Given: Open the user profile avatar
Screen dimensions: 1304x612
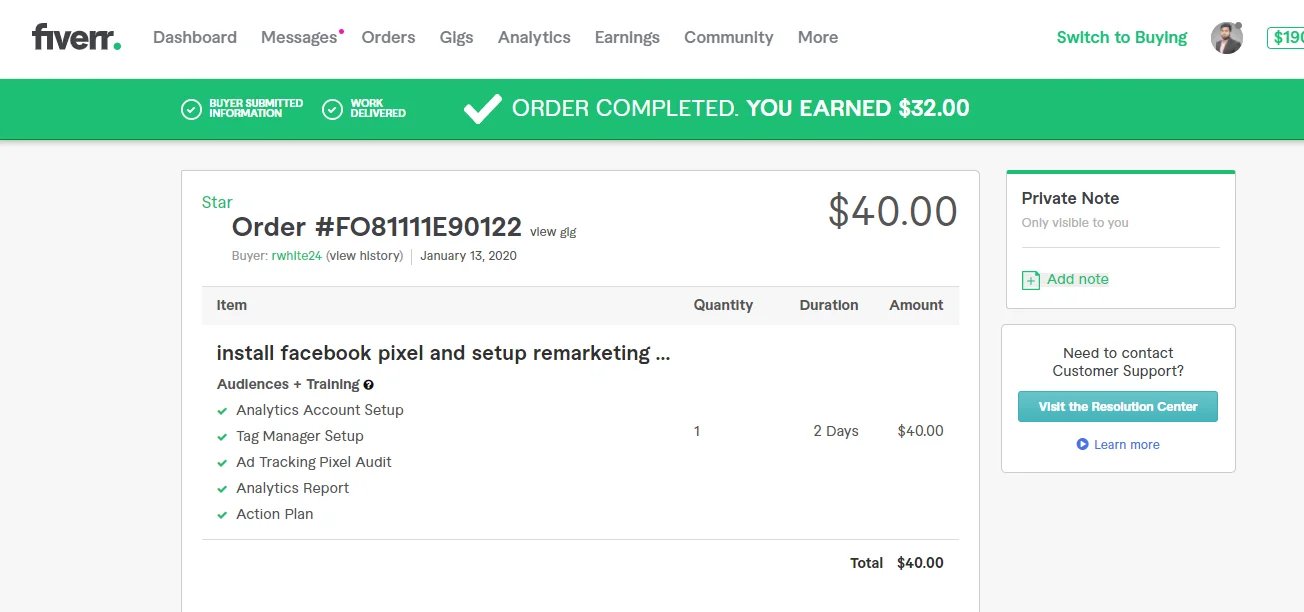Looking at the screenshot, I should tap(1226, 38).
